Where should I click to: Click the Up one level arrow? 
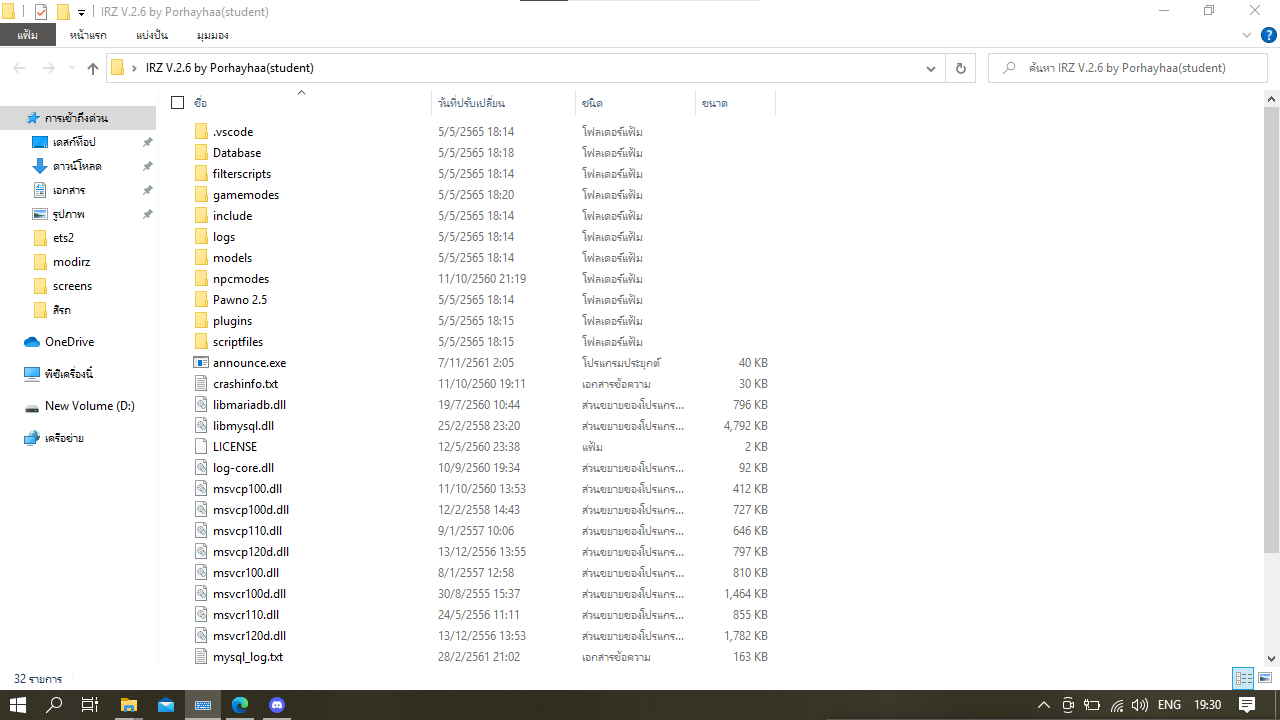pos(93,68)
